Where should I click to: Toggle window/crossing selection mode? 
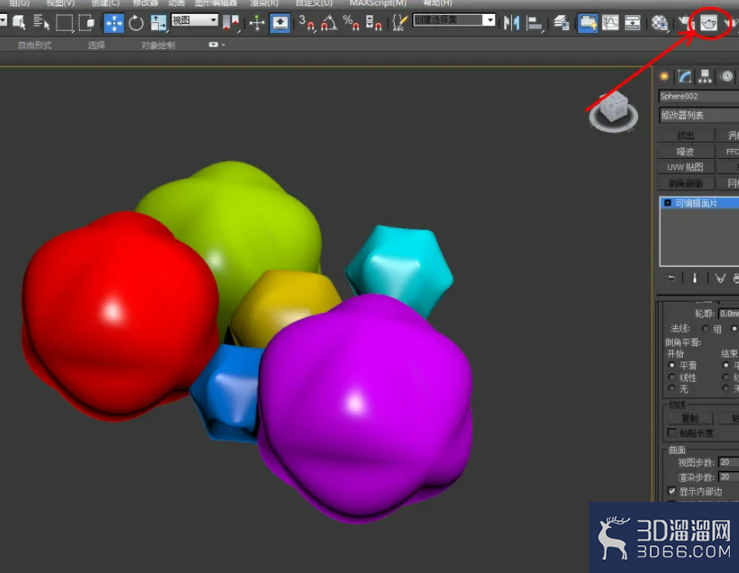pos(87,22)
